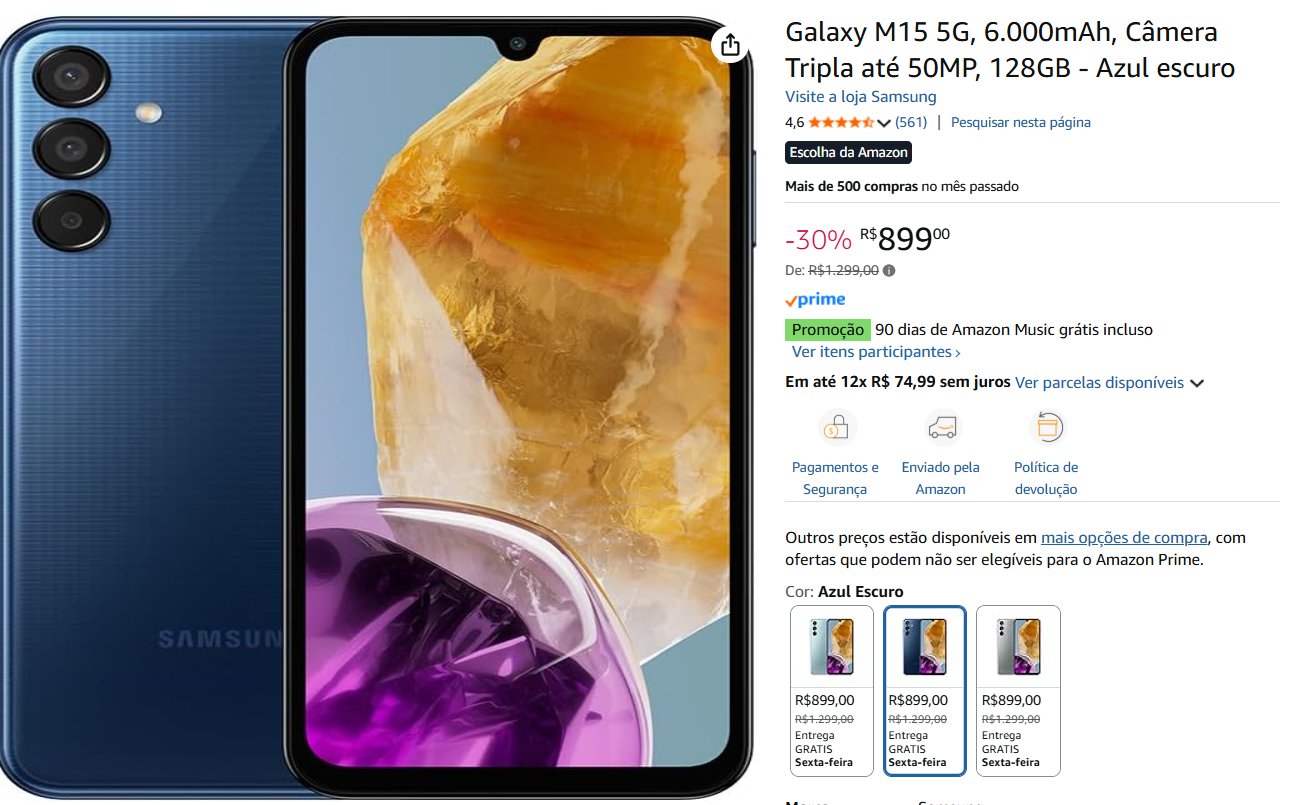Click the info icon beside R$1.299,00
1304x805 pixels.
(889, 270)
